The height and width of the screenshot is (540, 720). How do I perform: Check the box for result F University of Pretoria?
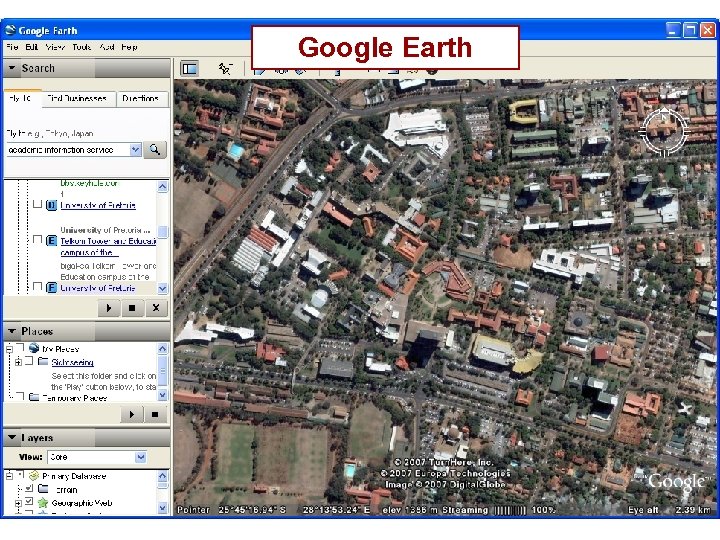[x=38, y=287]
